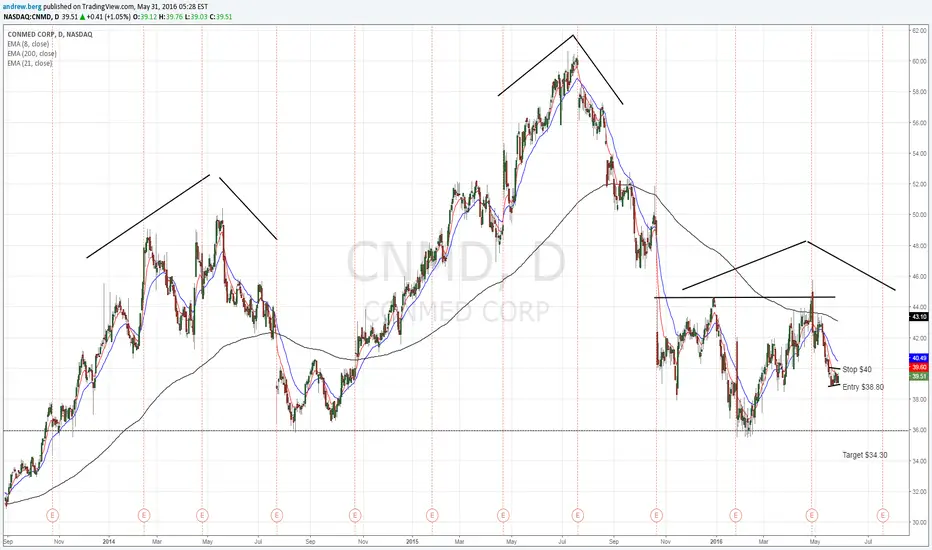
Task: Click the future earnings E marker after Jul 2016
Action: click(883, 515)
